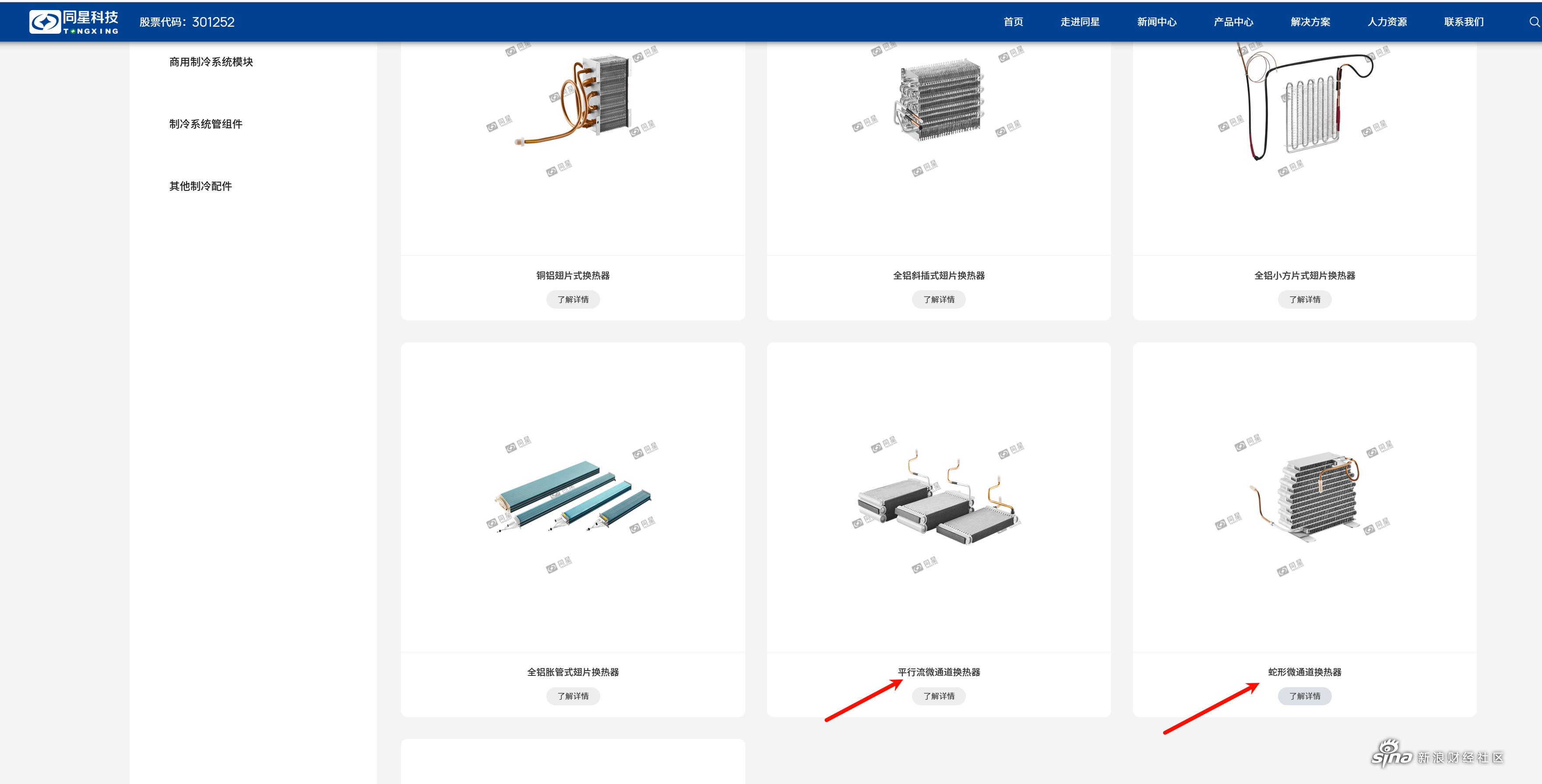This screenshot has width=1542, height=784.
Task: Open 其他制冷配件 sidebar category
Action: [x=200, y=186]
